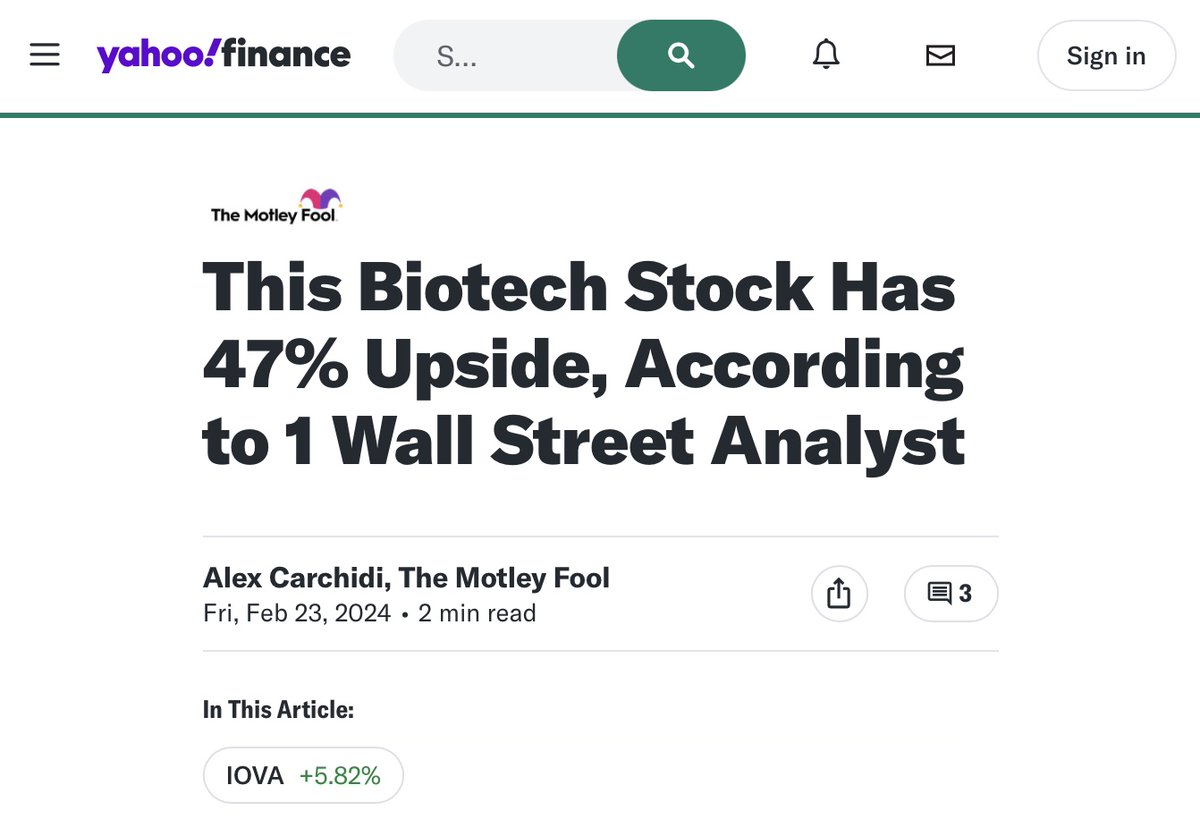Click the article headline about biotech stock
This screenshot has width=1200, height=819.
pos(583,364)
